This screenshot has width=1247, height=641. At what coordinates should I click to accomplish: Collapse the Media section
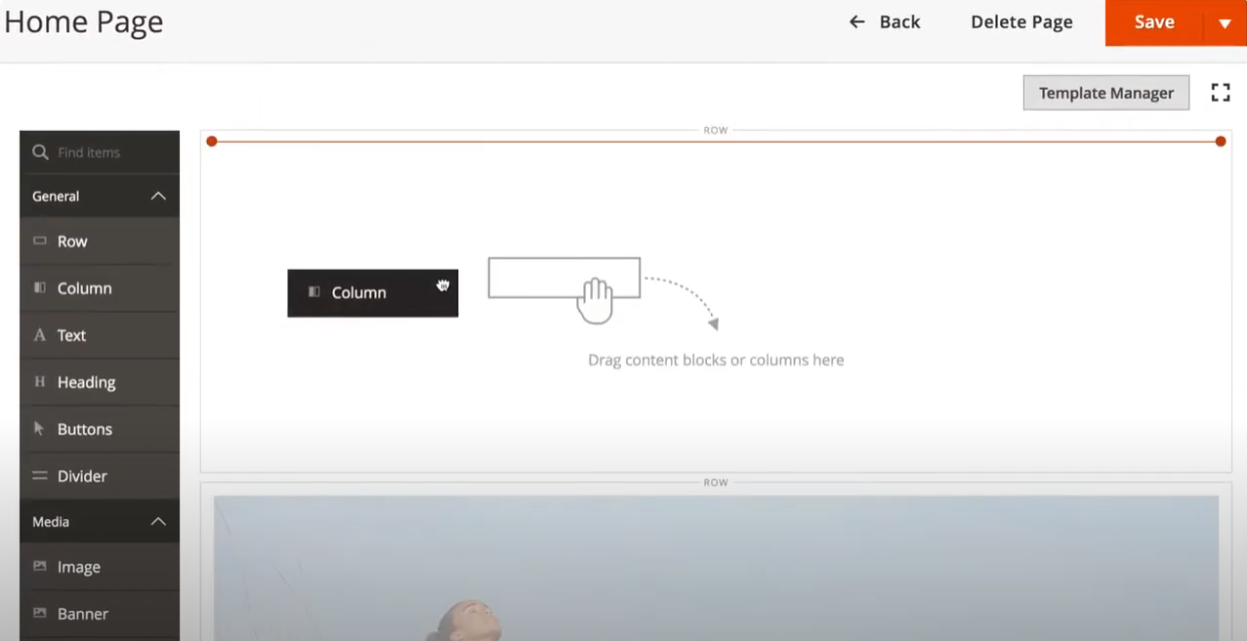point(157,521)
